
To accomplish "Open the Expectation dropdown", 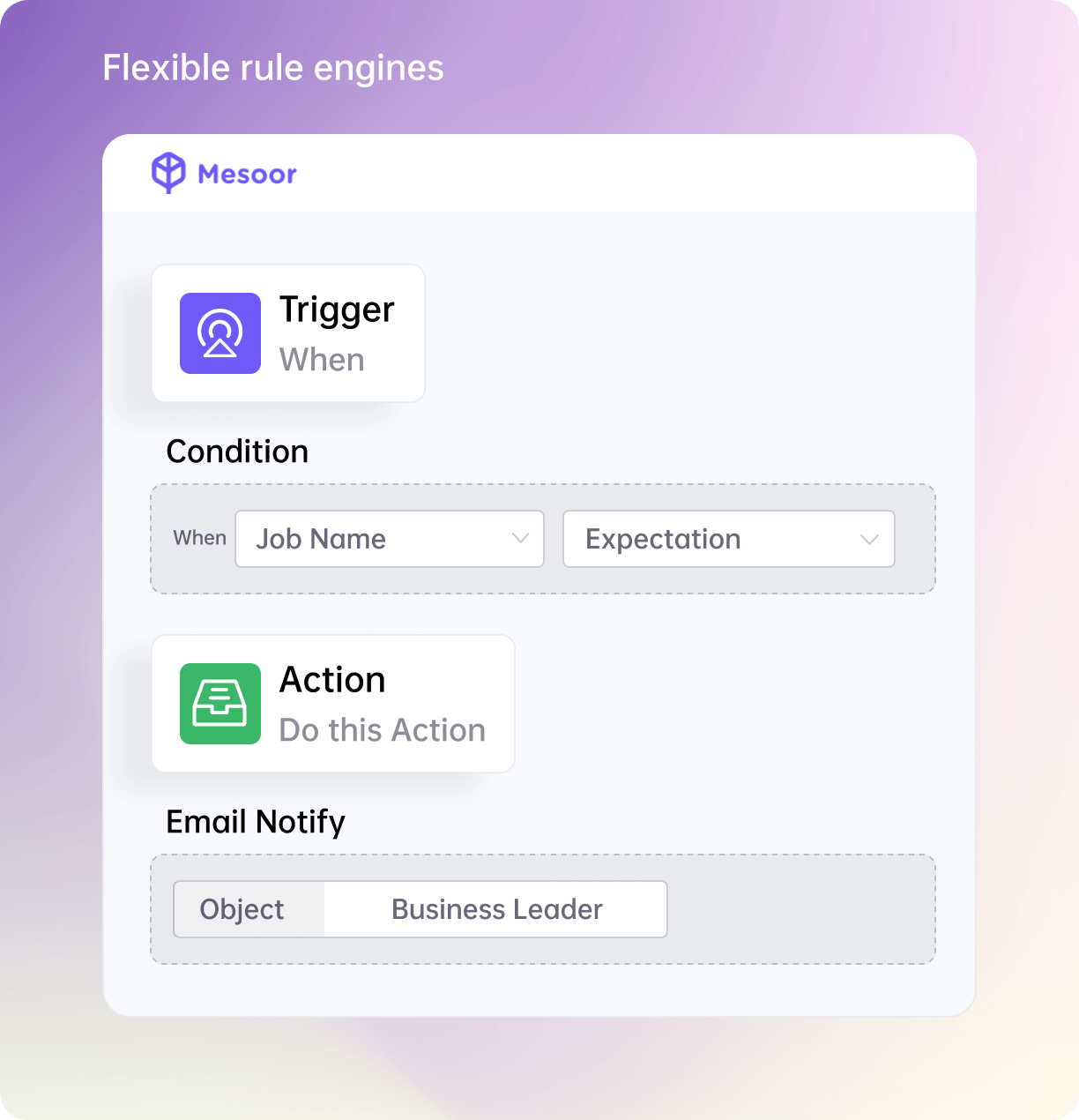I will [729, 539].
